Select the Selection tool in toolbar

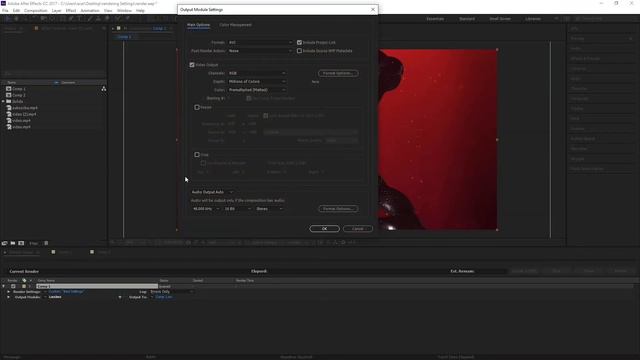point(8,18)
